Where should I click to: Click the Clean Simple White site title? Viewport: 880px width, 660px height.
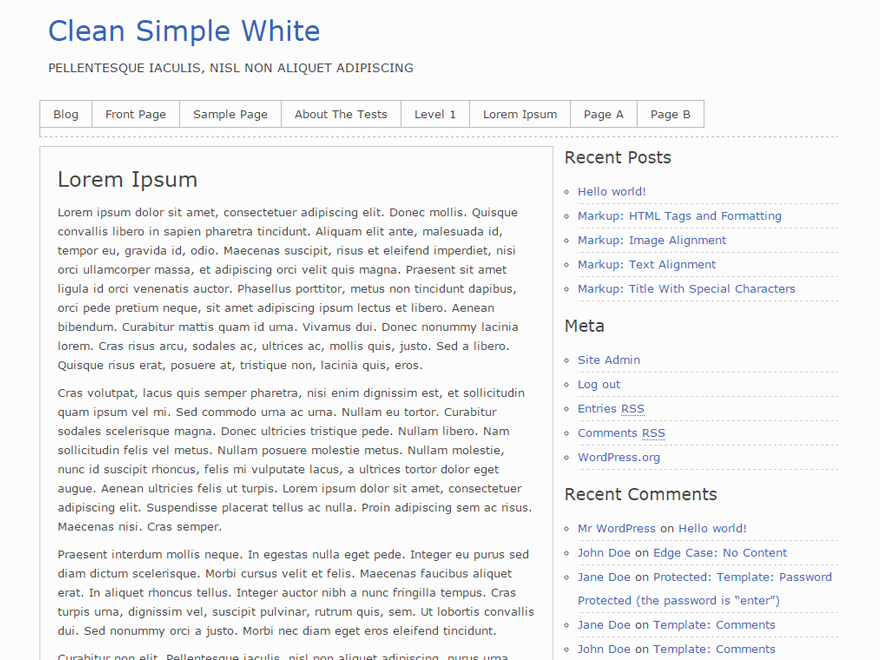(x=184, y=31)
